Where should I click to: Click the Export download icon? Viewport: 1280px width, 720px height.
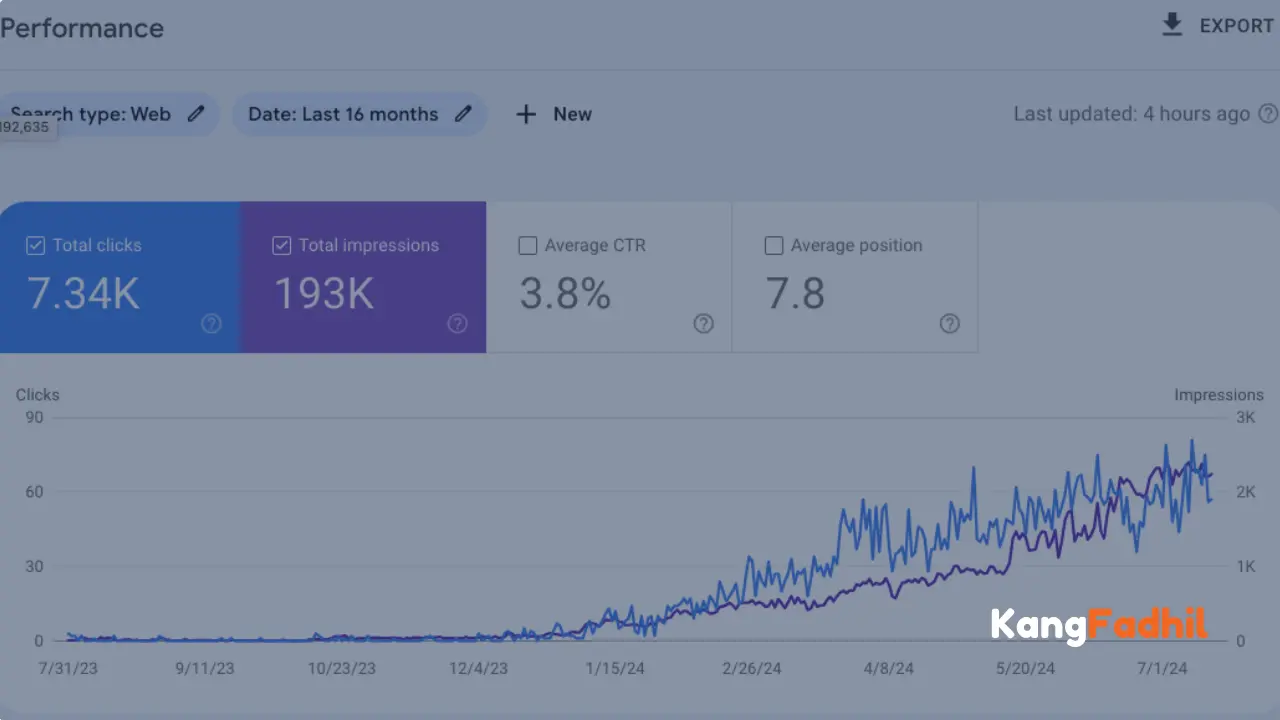[1172, 25]
